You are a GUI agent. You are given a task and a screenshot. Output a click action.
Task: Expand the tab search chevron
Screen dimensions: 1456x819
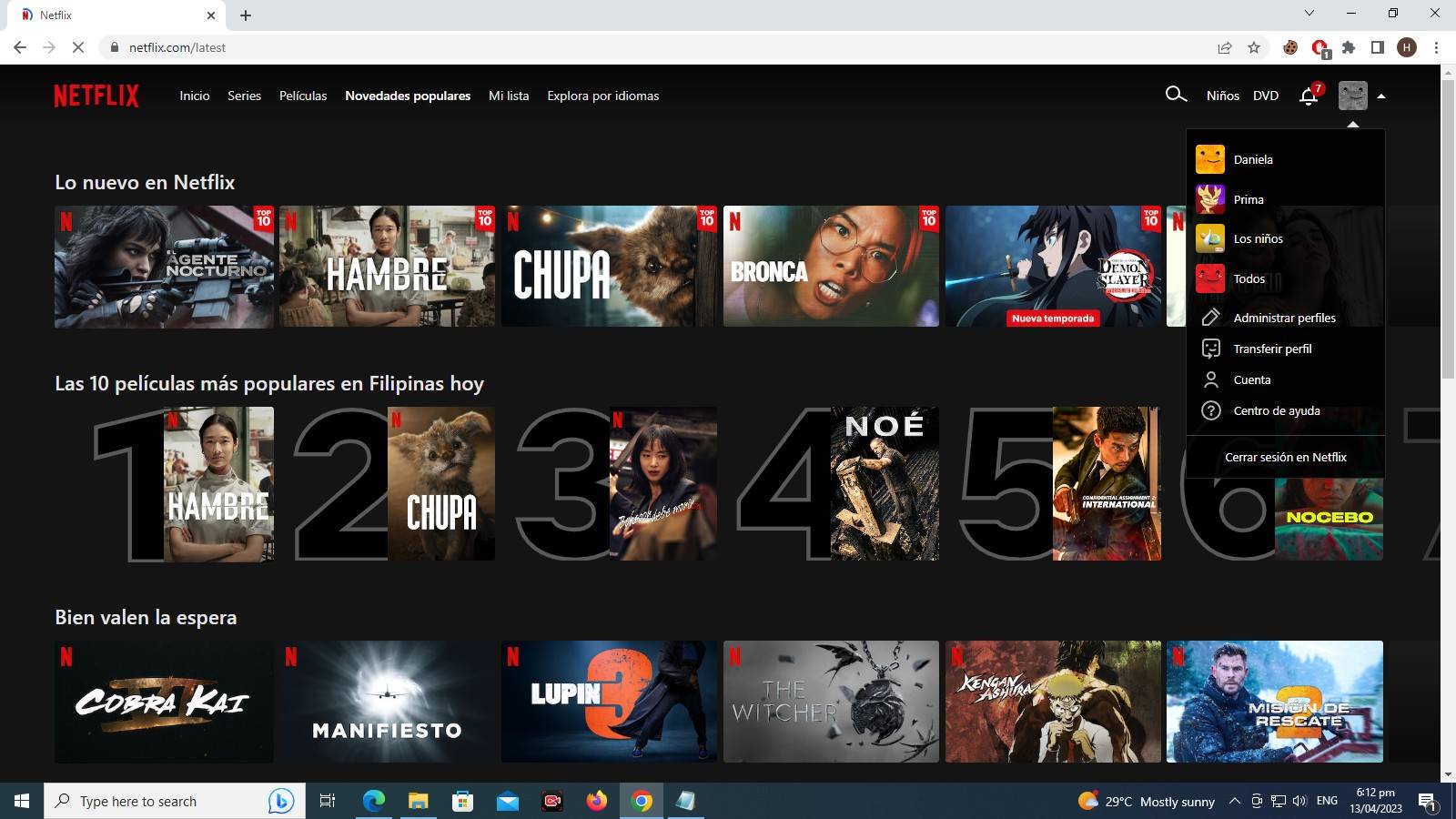pyautogui.click(x=1309, y=13)
